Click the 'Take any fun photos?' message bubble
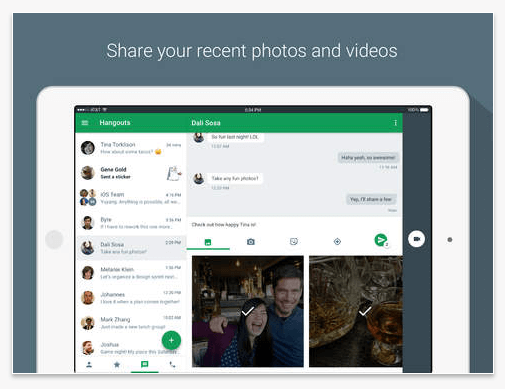 235,178
